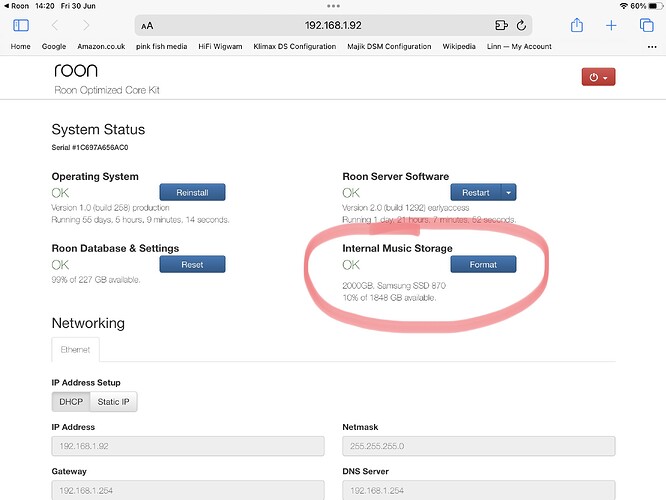Open the Amazon.co.uk bookmark
This screenshot has height=500, width=666.
(x=101, y=46)
